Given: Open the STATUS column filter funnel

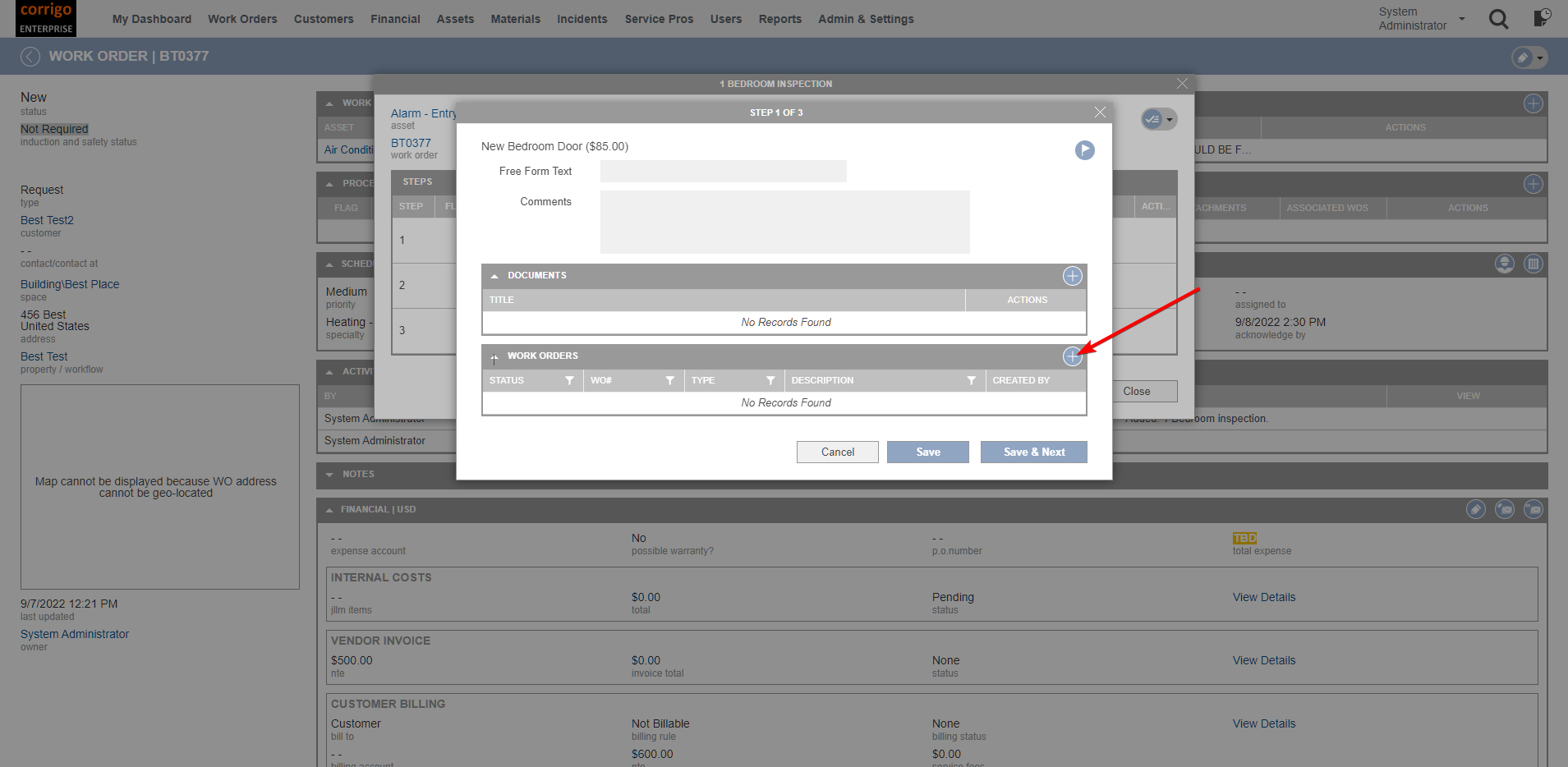Looking at the screenshot, I should click(x=570, y=380).
